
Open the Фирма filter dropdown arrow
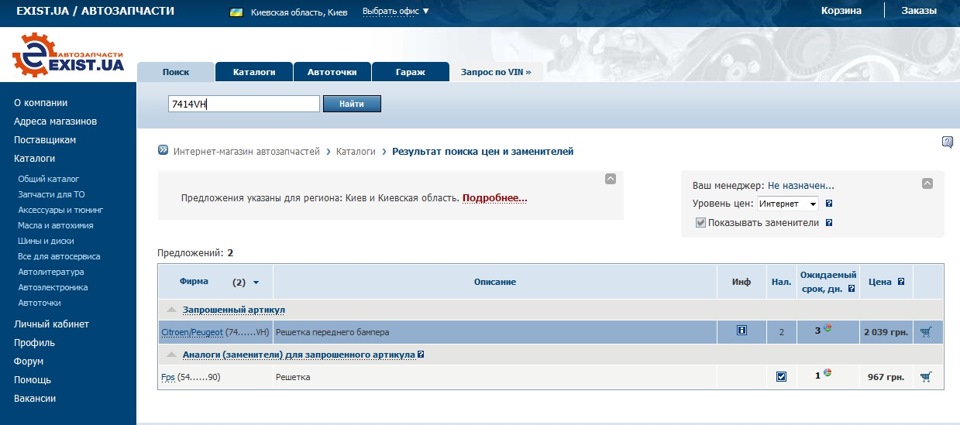[256, 282]
